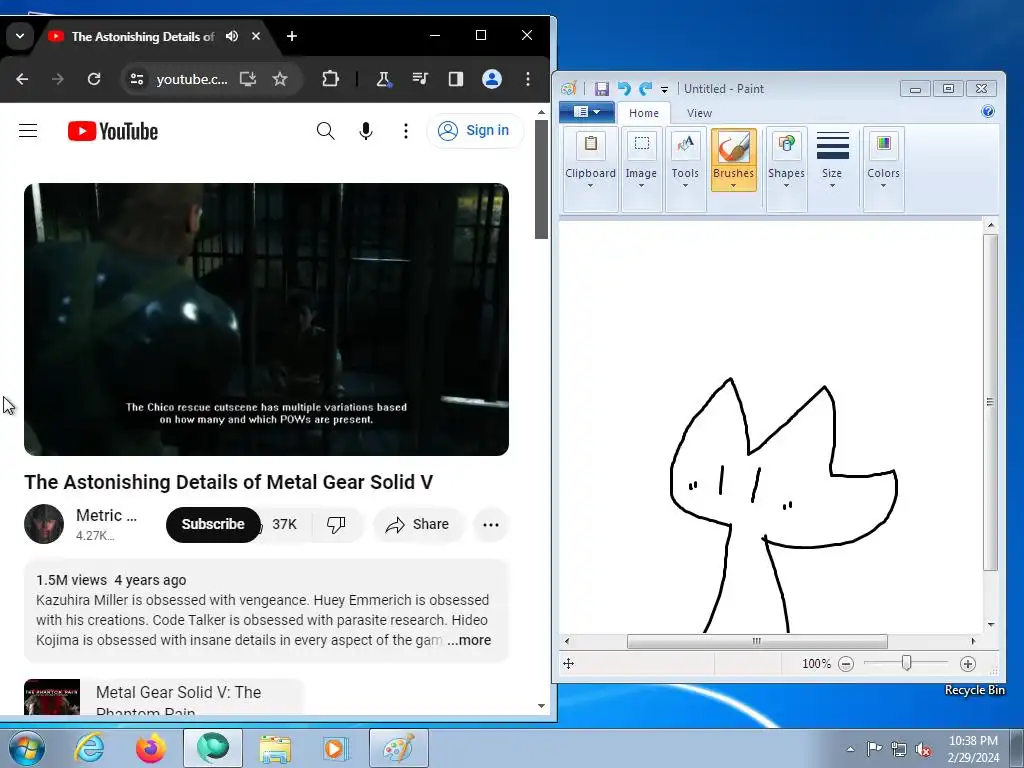1024x768 pixels.
Task: Click the Sign in button on YouTube
Action: [475, 131]
